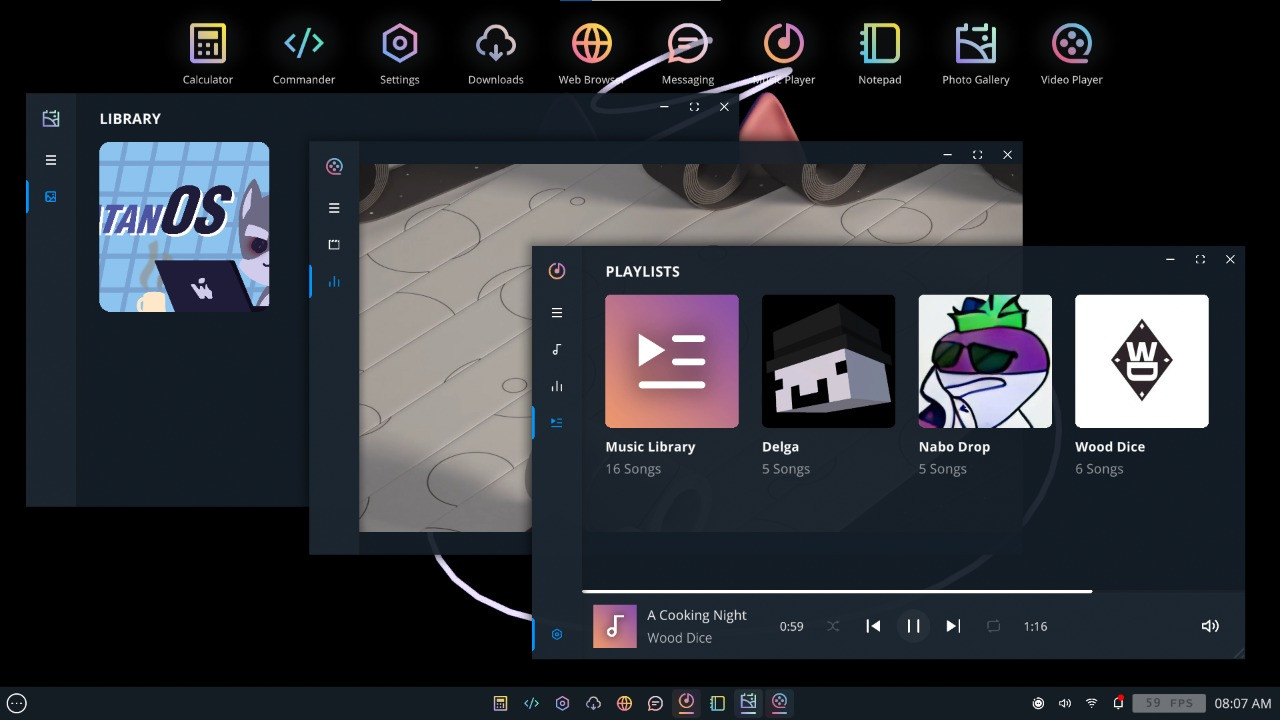Select the Albums icon in Photo Gallery sidebar
The image size is (1280, 720).
(50, 197)
